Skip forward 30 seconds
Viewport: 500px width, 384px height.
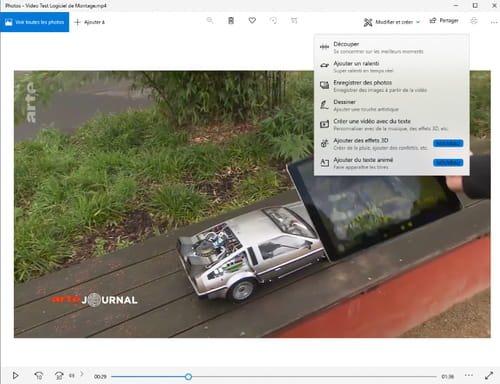pos(59,376)
